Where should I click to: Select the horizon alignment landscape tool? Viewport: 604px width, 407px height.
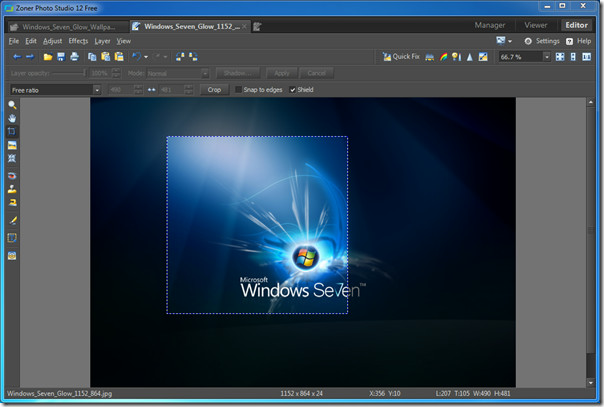click(12, 145)
